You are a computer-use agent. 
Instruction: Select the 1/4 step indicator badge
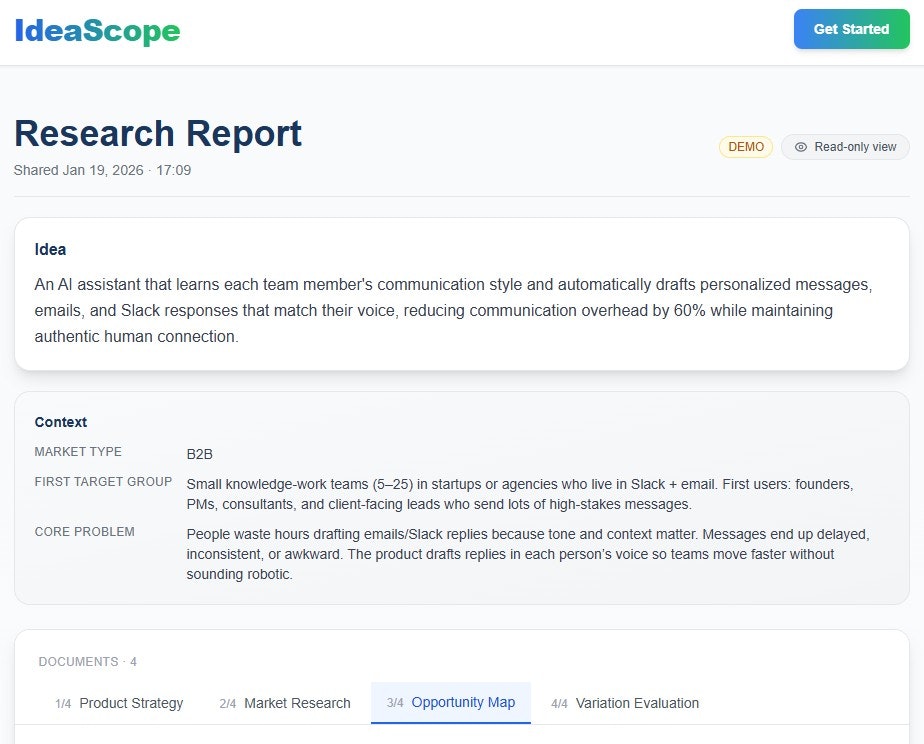63,703
